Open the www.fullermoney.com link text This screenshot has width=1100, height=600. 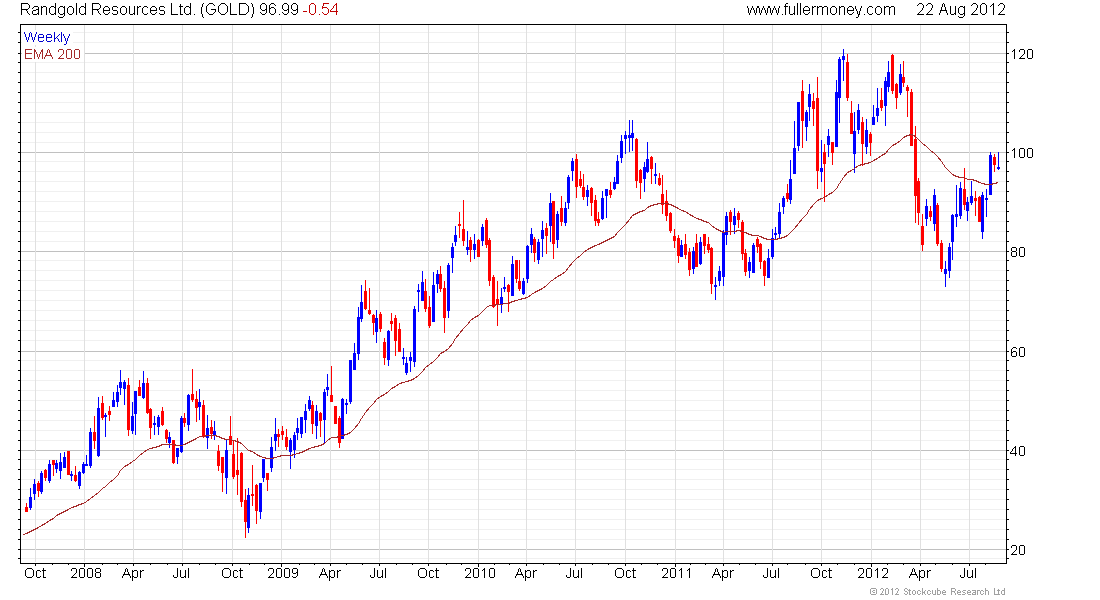821,10
